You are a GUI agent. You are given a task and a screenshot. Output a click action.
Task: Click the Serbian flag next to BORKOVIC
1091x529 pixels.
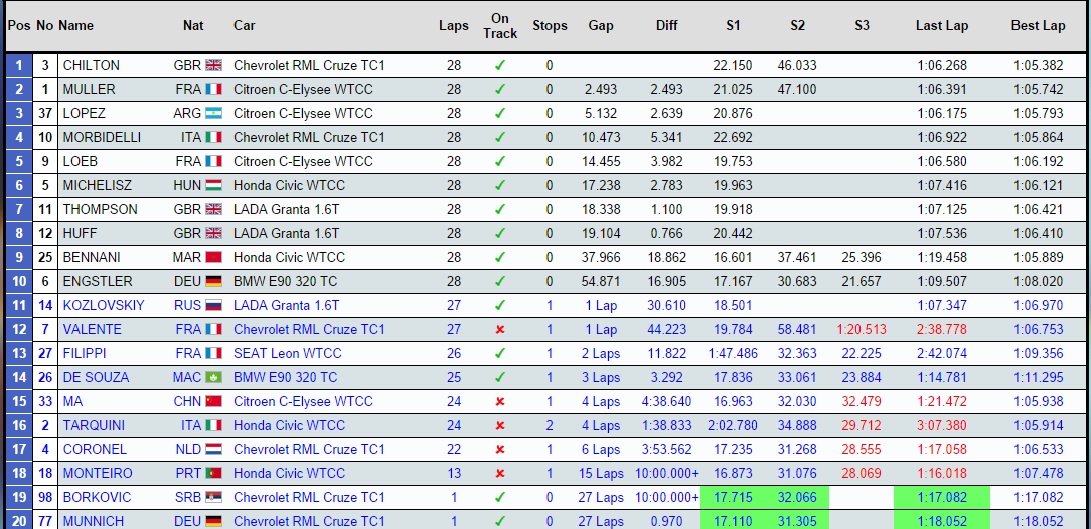[213, 497]
